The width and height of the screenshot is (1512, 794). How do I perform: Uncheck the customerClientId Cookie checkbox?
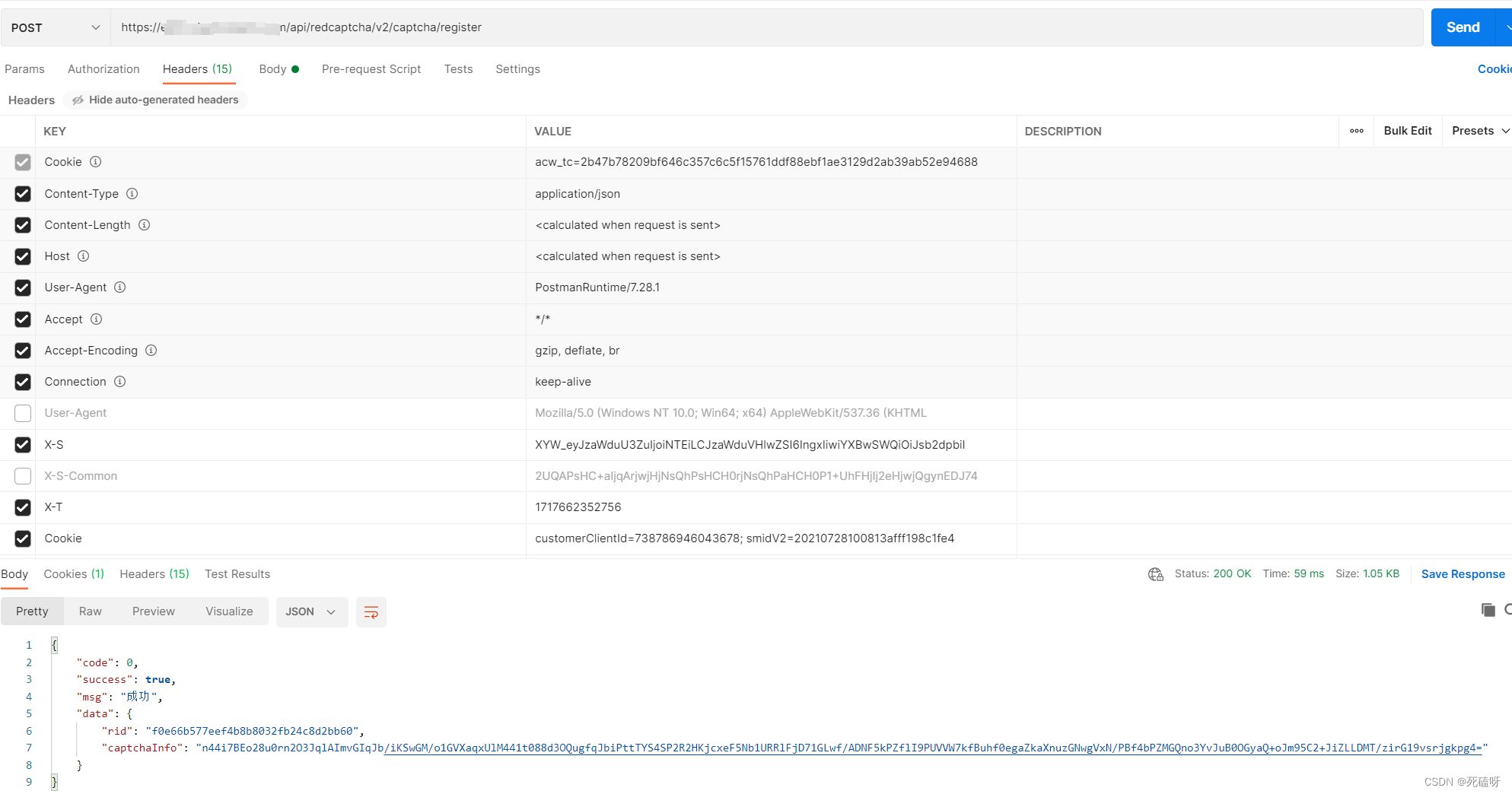(23, 538)
